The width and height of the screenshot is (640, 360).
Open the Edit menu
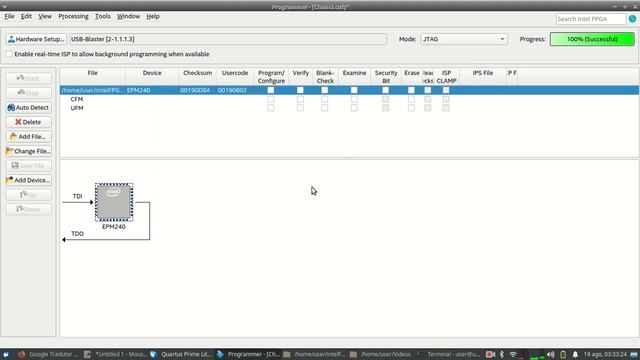click(26, 16)
